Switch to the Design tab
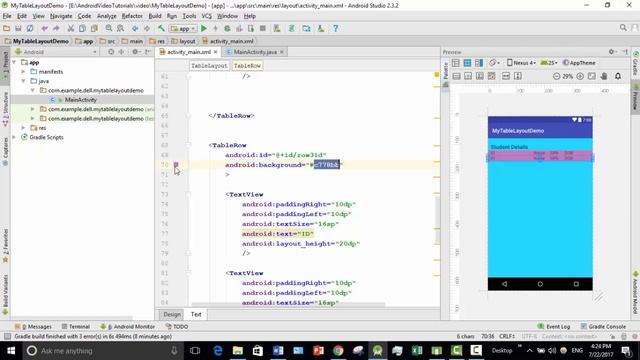The width and height of the screenshot is (640, 360). coord(172,314)
